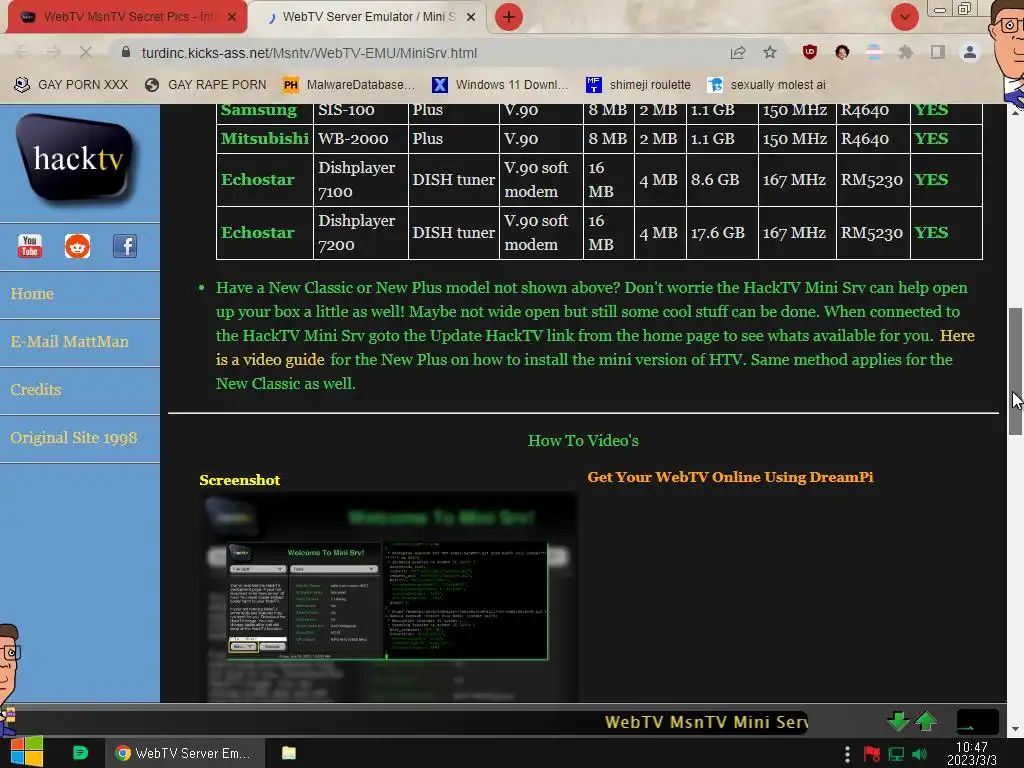Go to Home in the sidebar
This screenshot has height=768, width=1024.
click(x=32, y=294)
